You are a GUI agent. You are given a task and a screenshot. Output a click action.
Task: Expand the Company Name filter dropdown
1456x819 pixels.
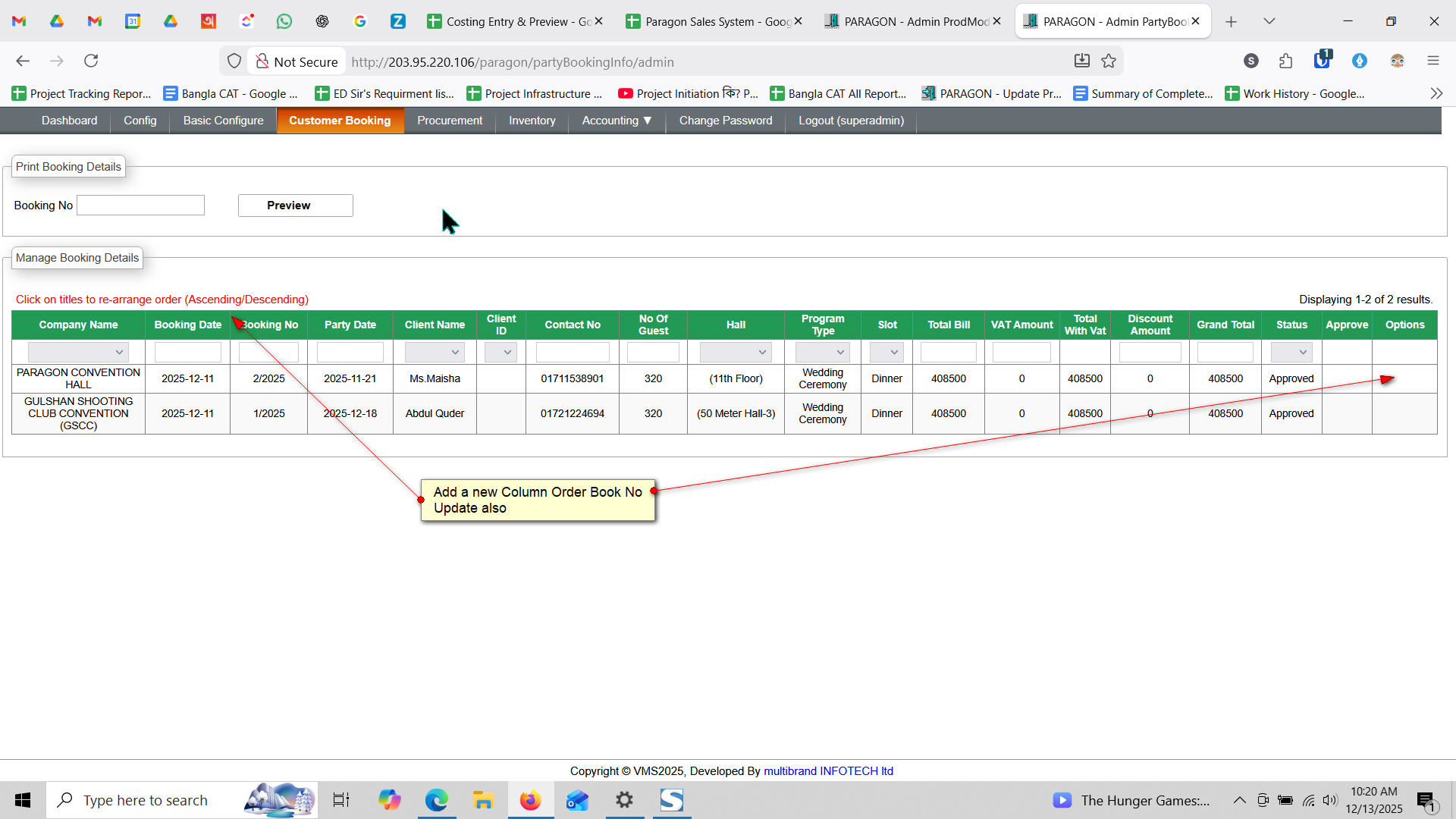tap(78, 352)
